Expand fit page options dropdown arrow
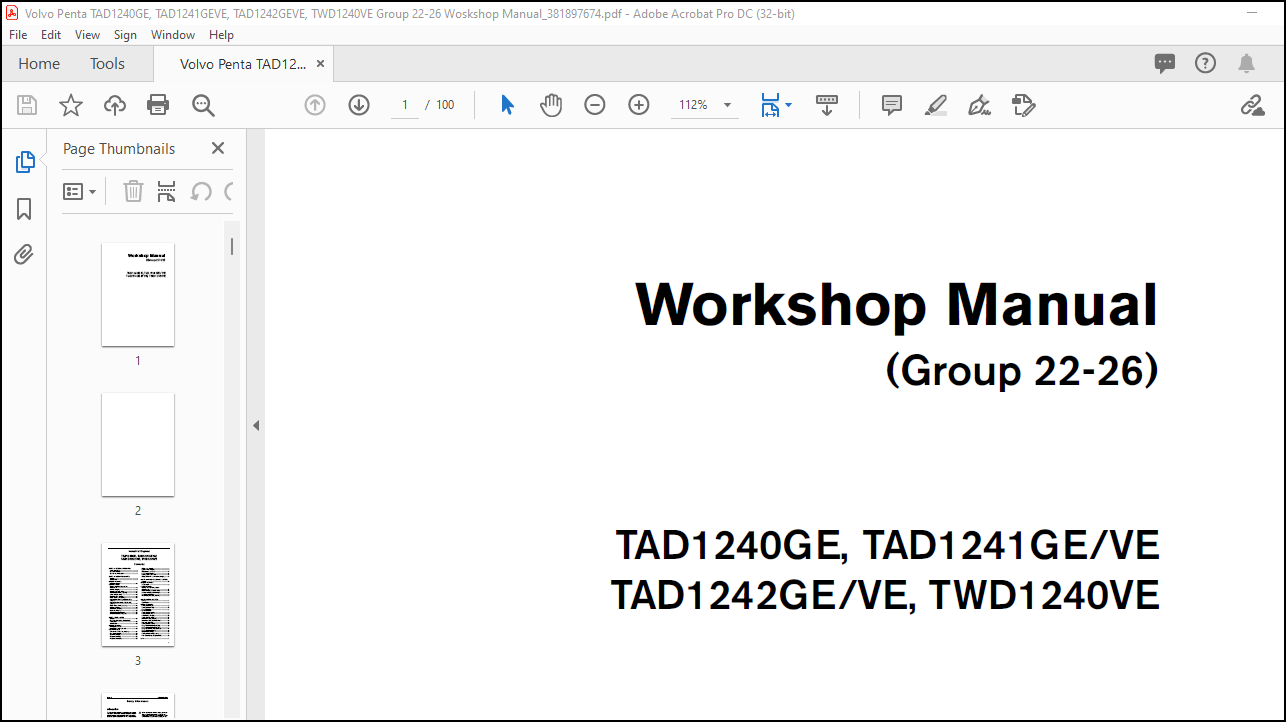Screen dimensions: 1286x722 (x=788, y=105)
